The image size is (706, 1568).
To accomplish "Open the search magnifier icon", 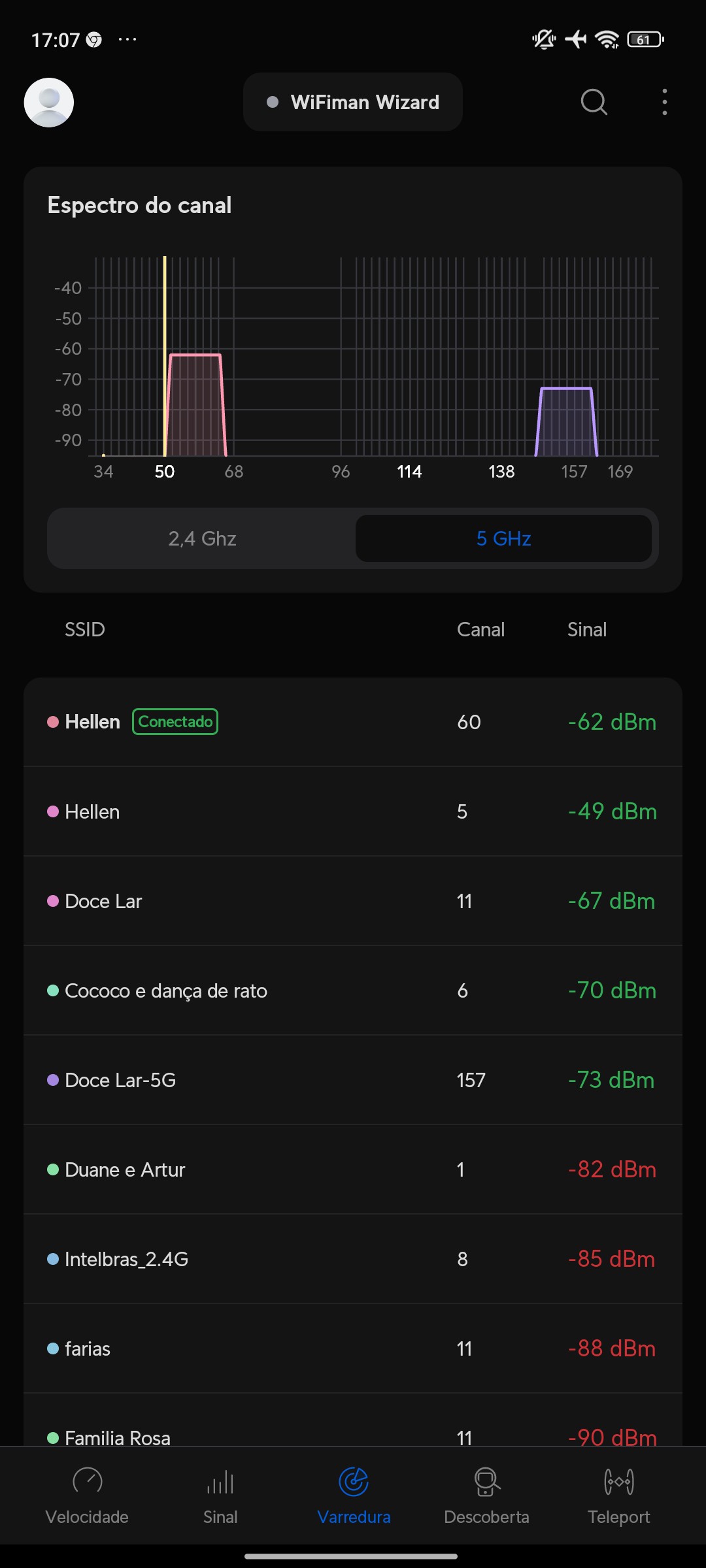I will [x=594, y=102].
